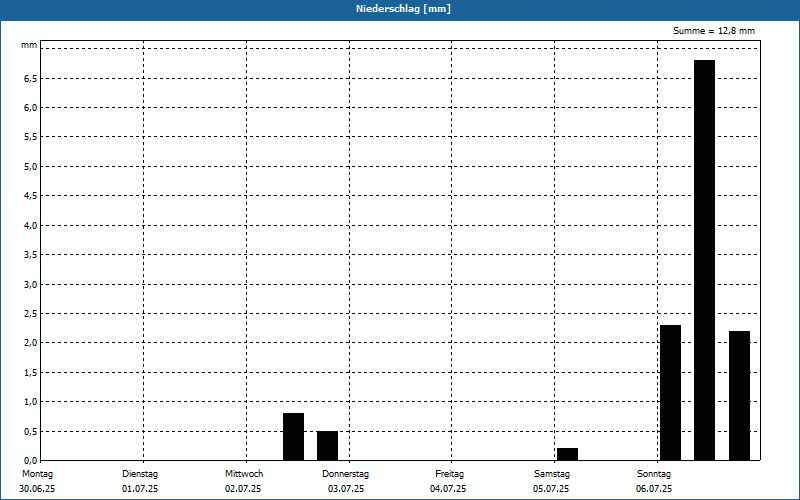Click the 'Niederschlag [mm]' chart title
This screenshot has width=800, height=500.
[x=403, y=9]
